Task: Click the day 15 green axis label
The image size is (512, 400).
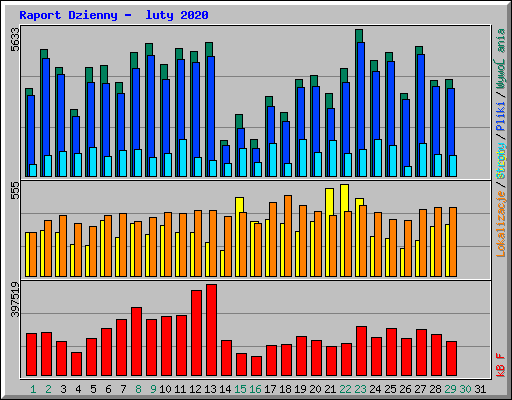Action: click(240, 389)
